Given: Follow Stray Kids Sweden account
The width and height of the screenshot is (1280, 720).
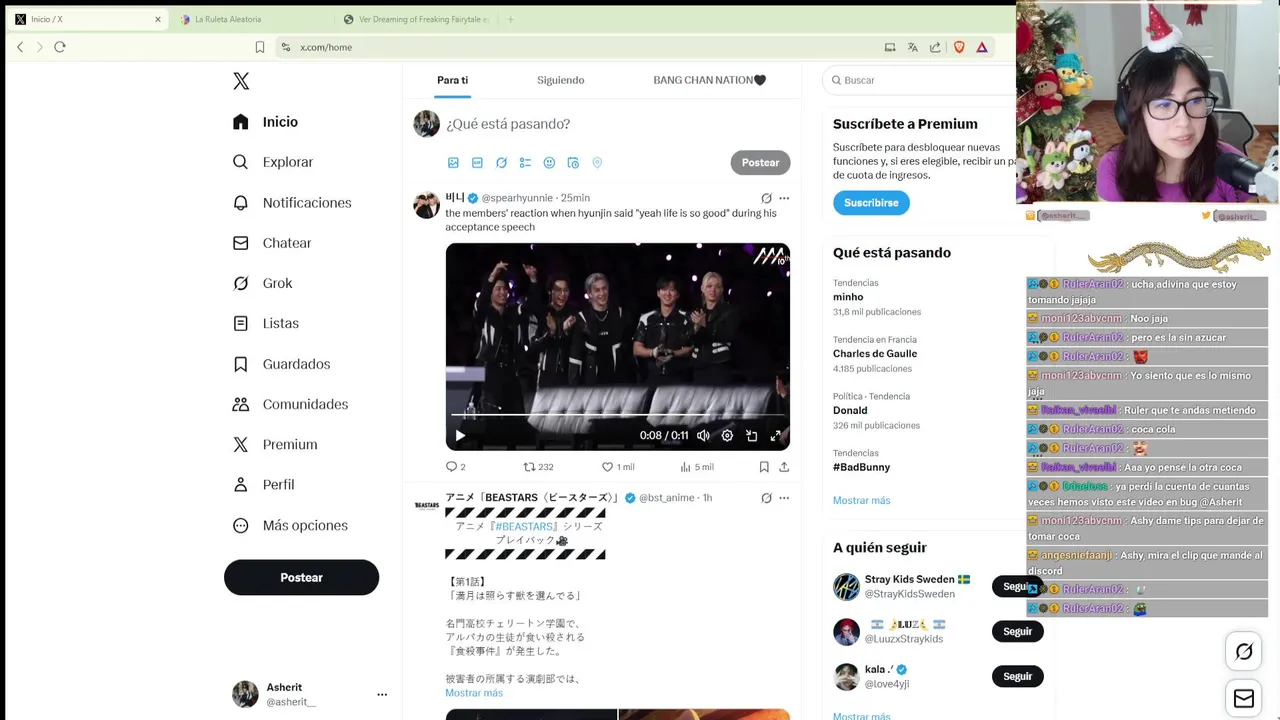Looking at the screenshot, I should 1017,587.
